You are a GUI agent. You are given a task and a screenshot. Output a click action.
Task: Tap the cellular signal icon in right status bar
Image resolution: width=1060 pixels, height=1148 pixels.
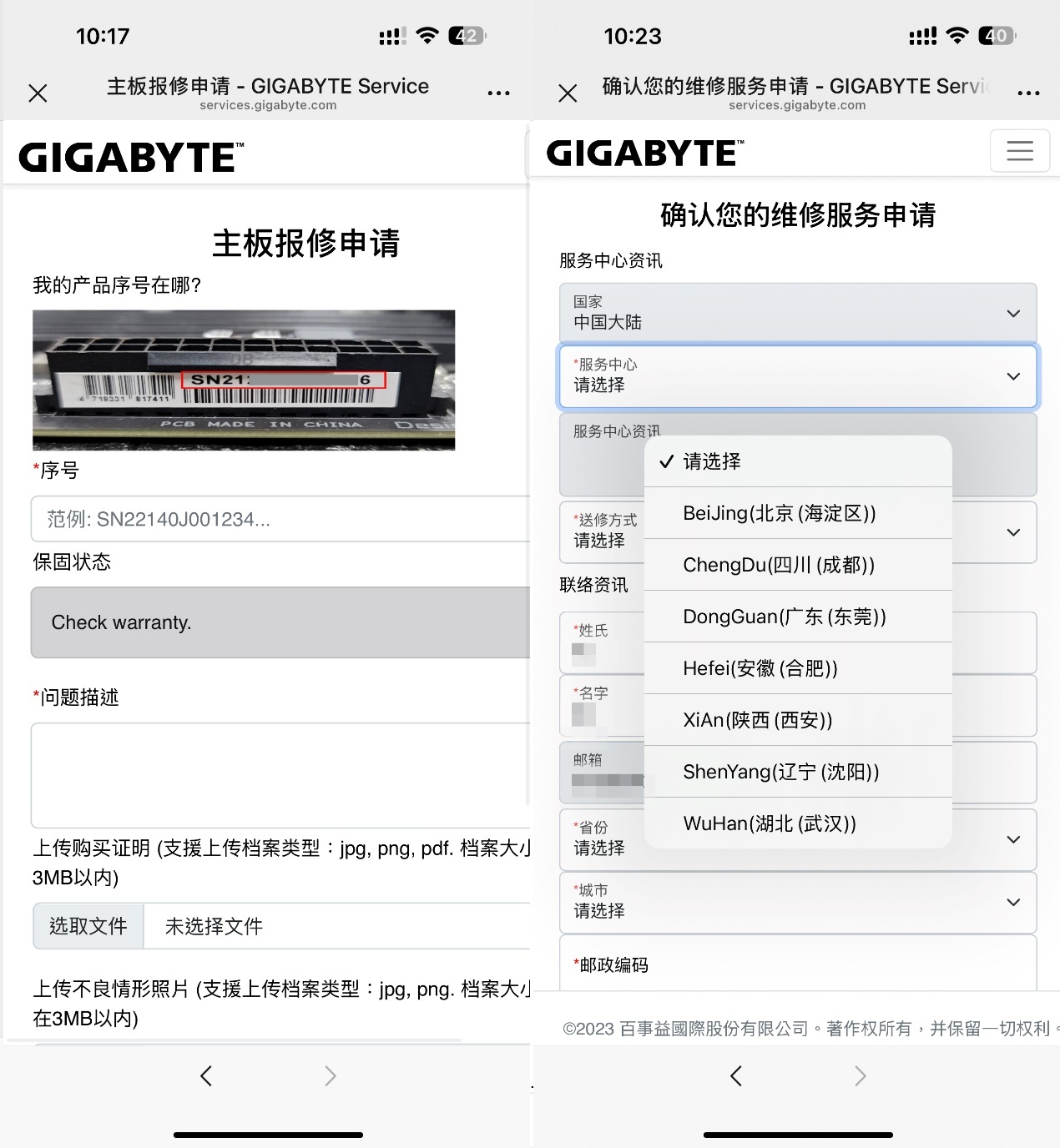(922, 37)
